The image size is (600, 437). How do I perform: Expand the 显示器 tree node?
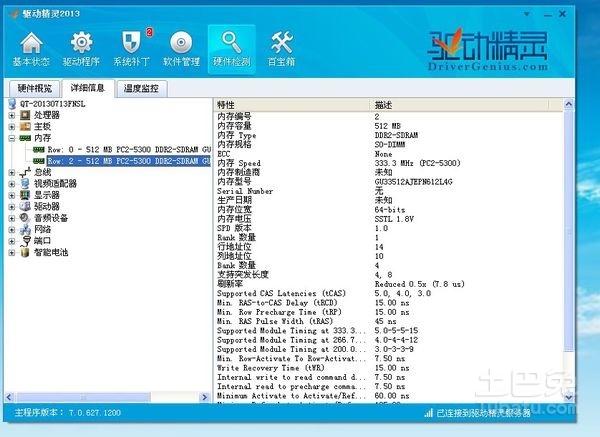click(x=12, y=196)
